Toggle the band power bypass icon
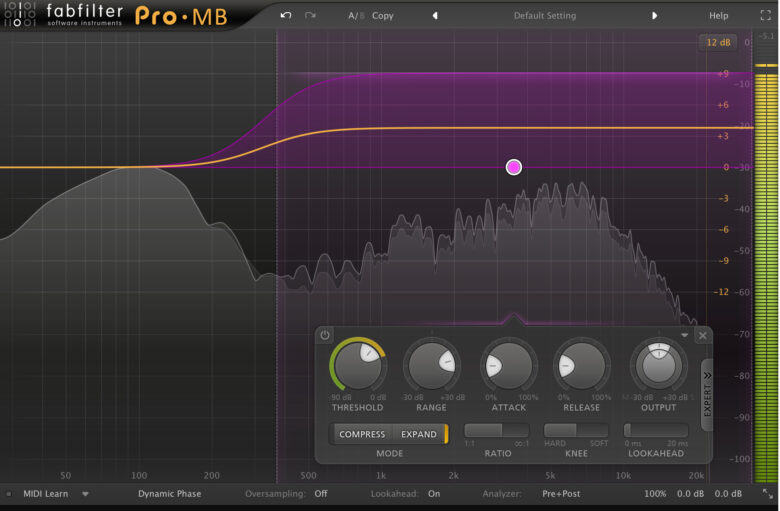 [x=324, y=335]
